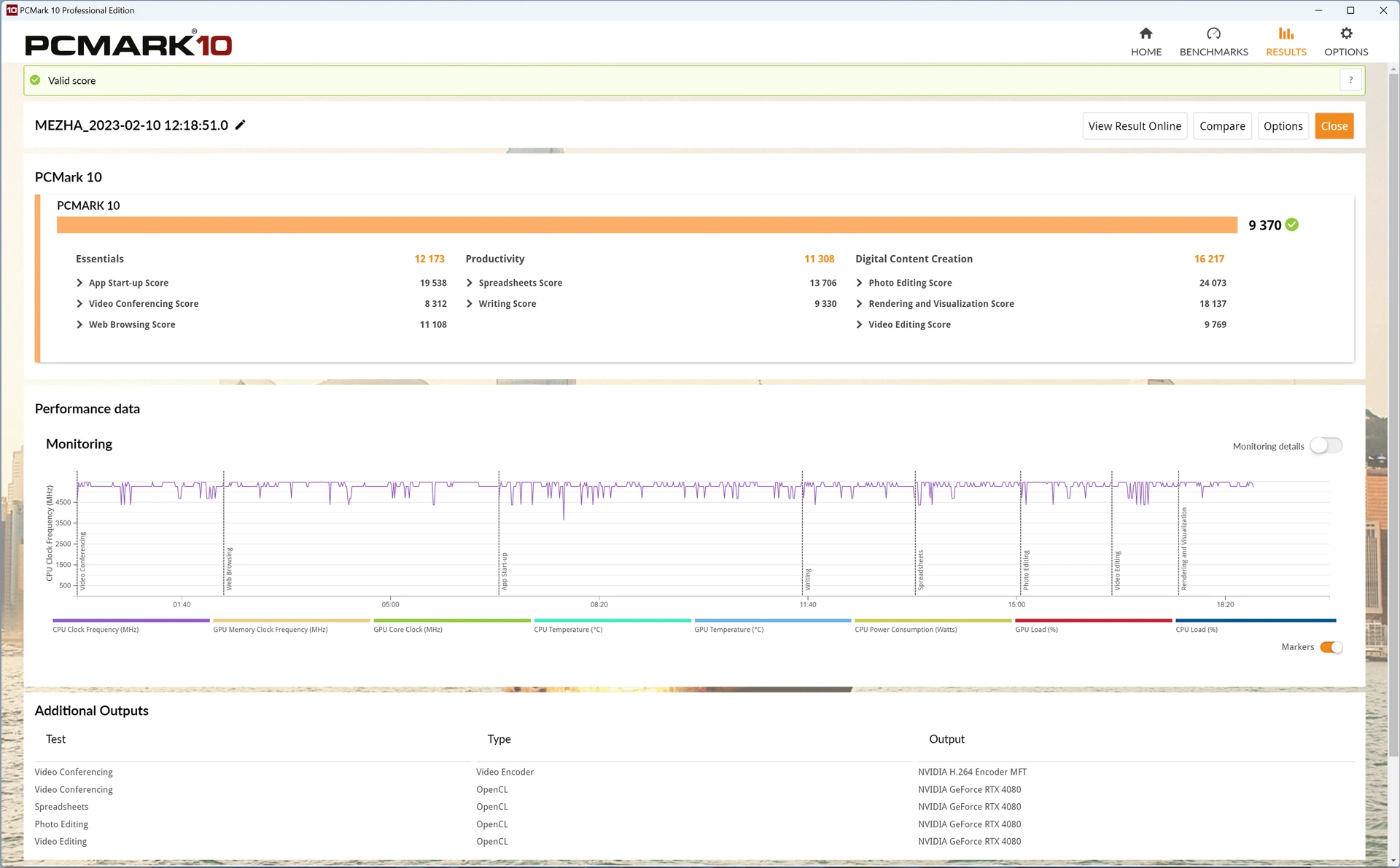Open the Benchmarks section
Viewport: 1400px width, 868px height.
[x=1213, y=42]
